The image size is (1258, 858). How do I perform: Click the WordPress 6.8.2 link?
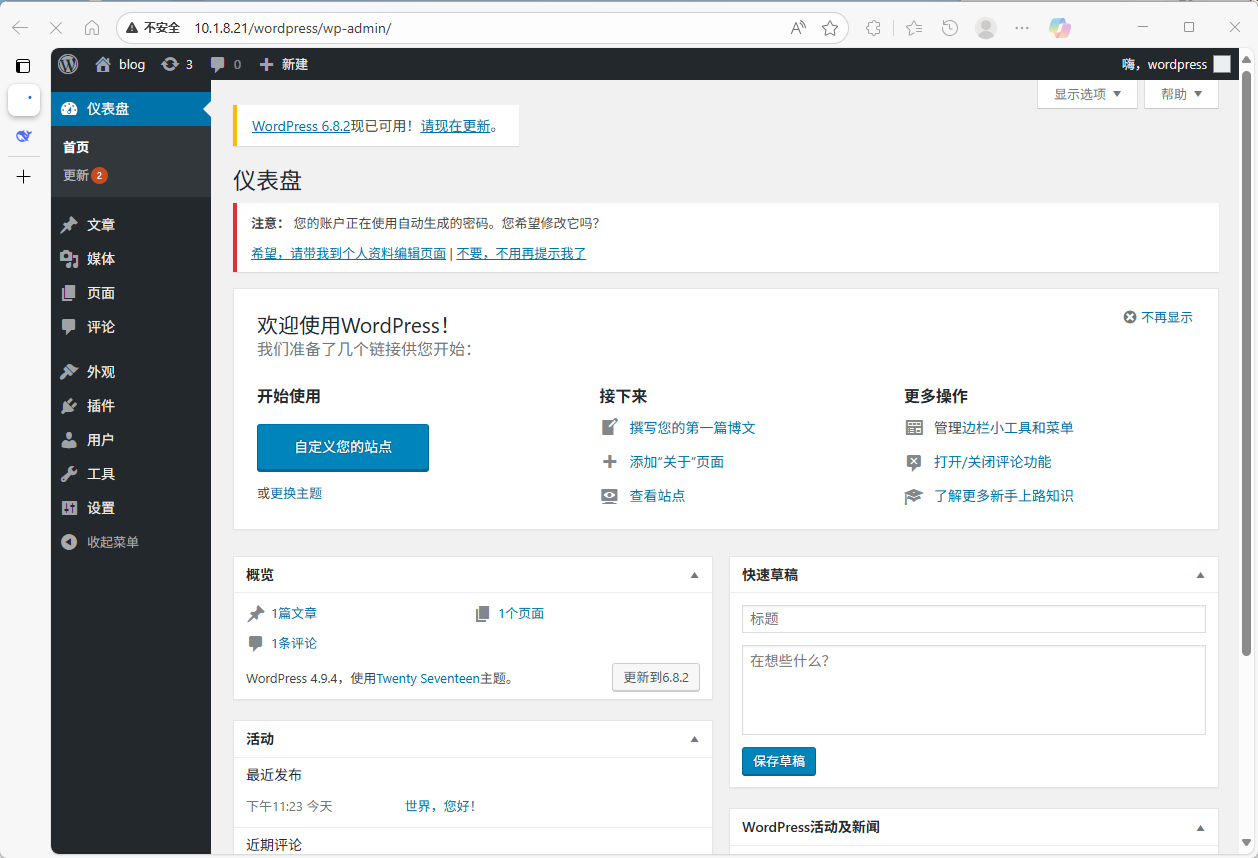pos(301,126)
